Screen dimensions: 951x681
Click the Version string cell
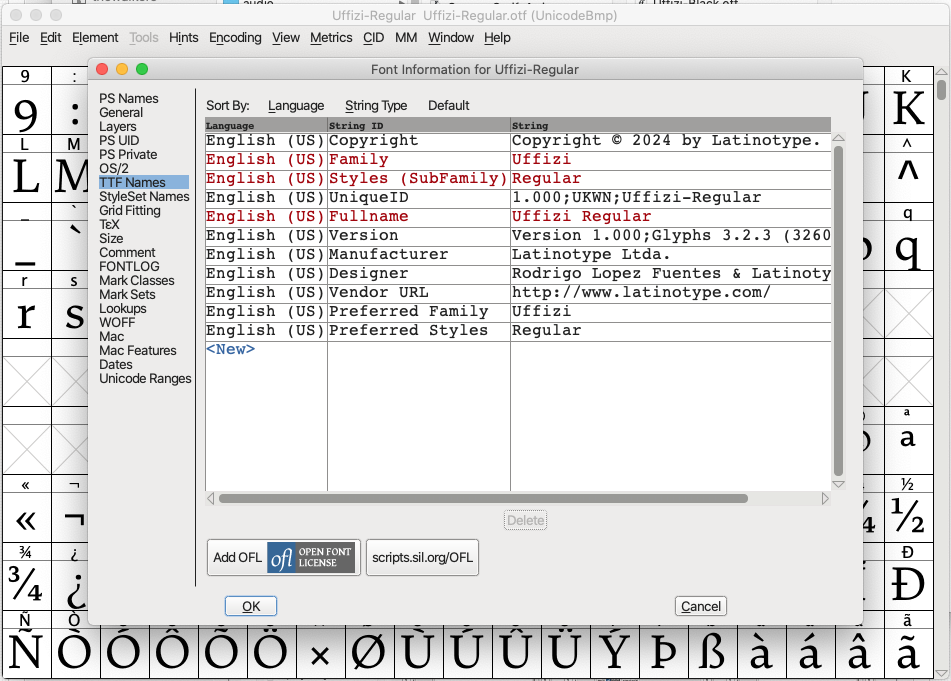point(671,235)
